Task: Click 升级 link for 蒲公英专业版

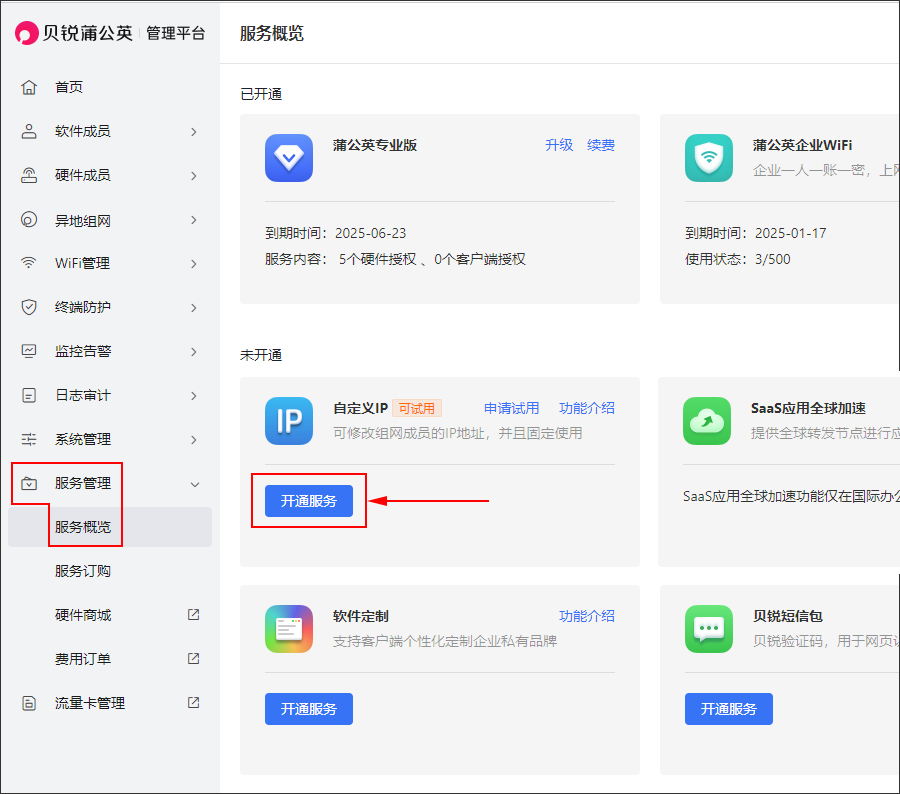Action: [x=559, y=145]
